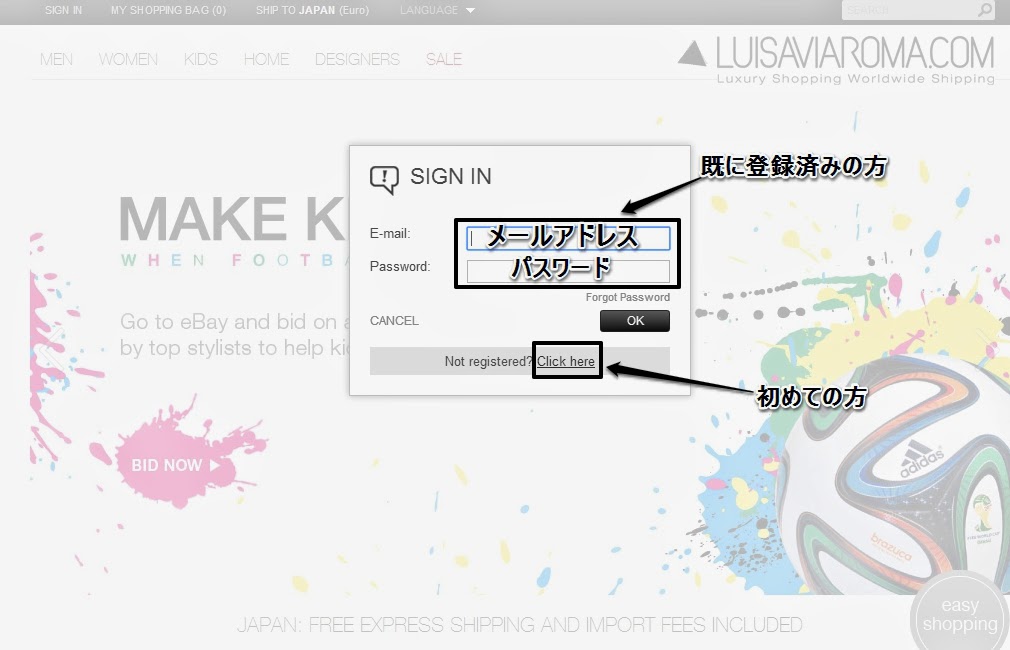Click the Forgot Password link
The image size is (1010, 650).
click(627, 297)
